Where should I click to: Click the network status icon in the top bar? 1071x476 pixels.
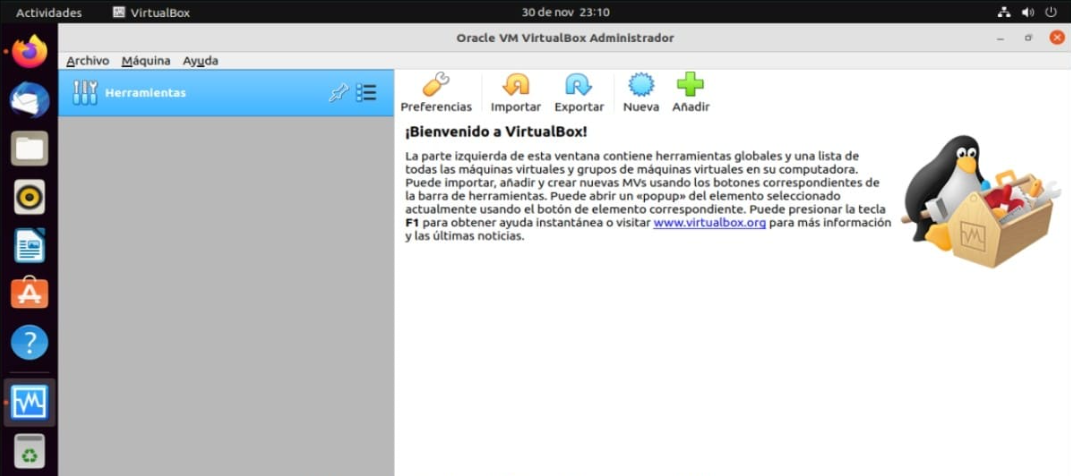[1004, 12]
